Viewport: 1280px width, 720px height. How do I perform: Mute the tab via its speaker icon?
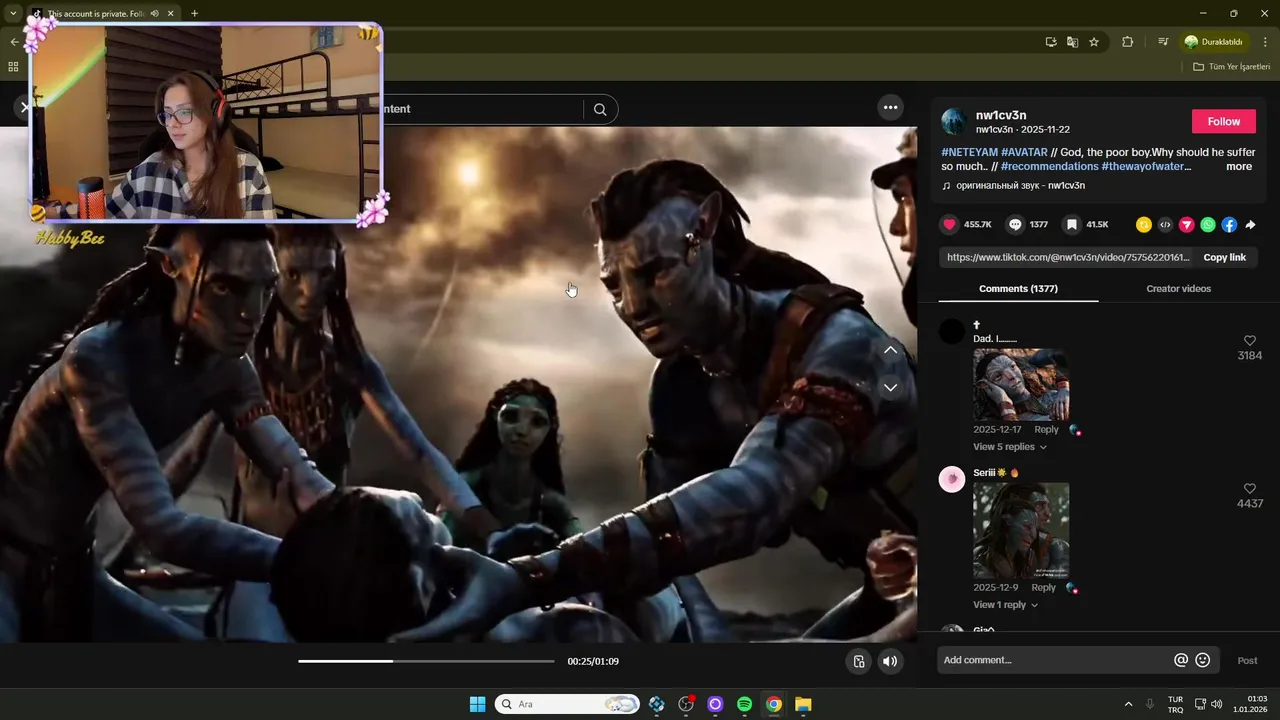pyautogui.click(x=154, y=14)
